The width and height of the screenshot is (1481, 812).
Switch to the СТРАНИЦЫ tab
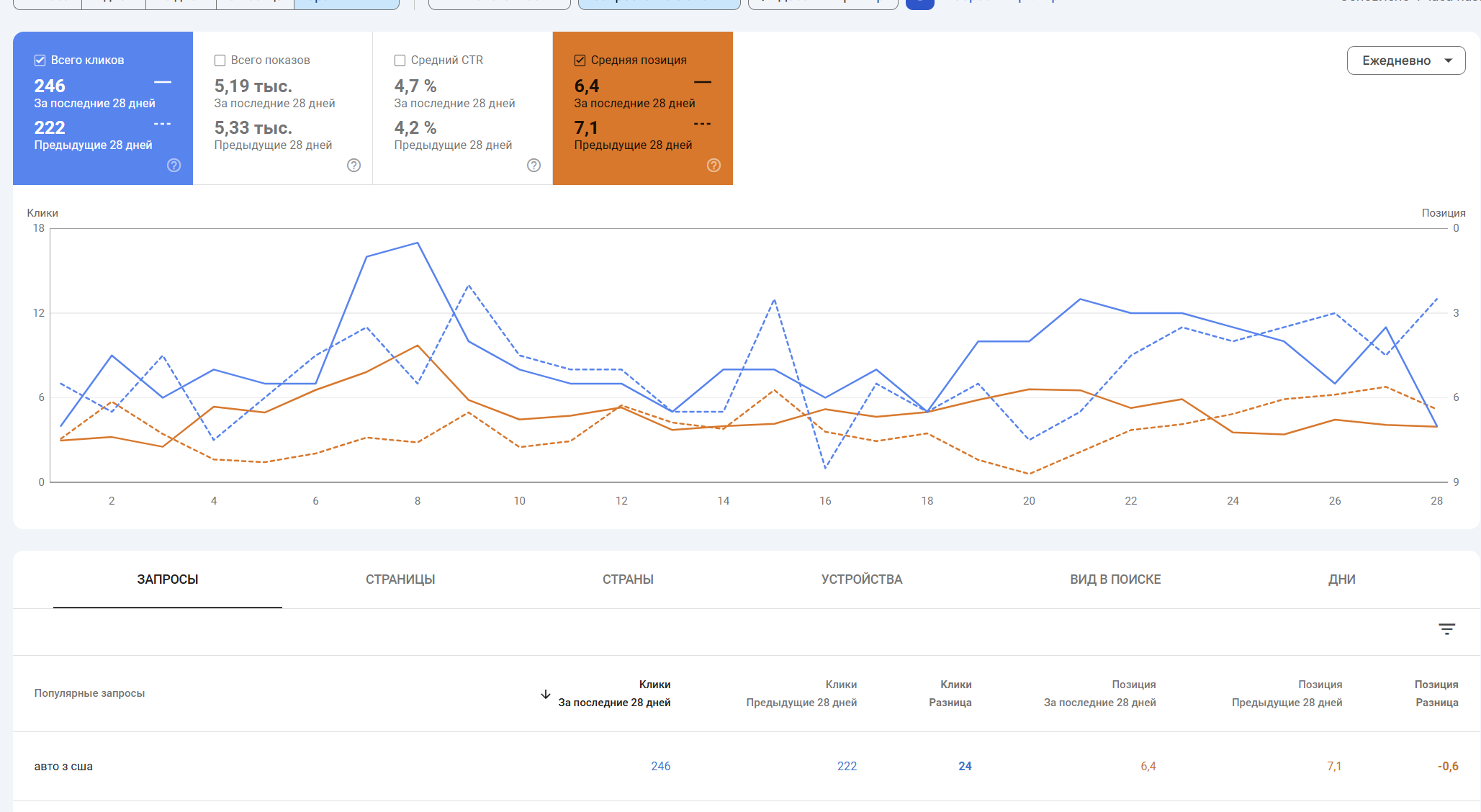[x=400, y=579]
